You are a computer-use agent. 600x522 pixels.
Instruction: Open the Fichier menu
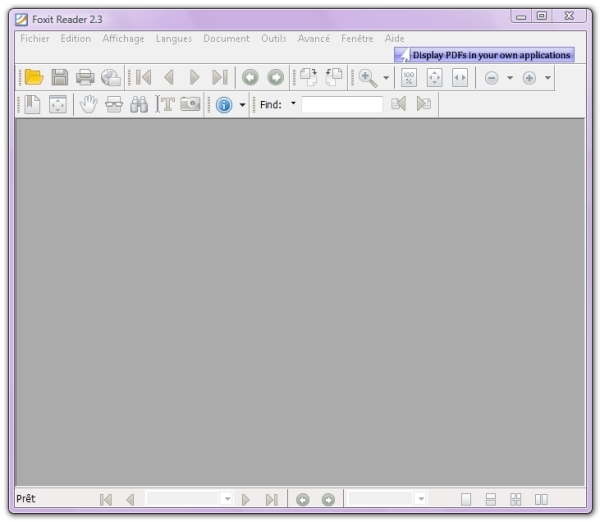click(35, 39)
